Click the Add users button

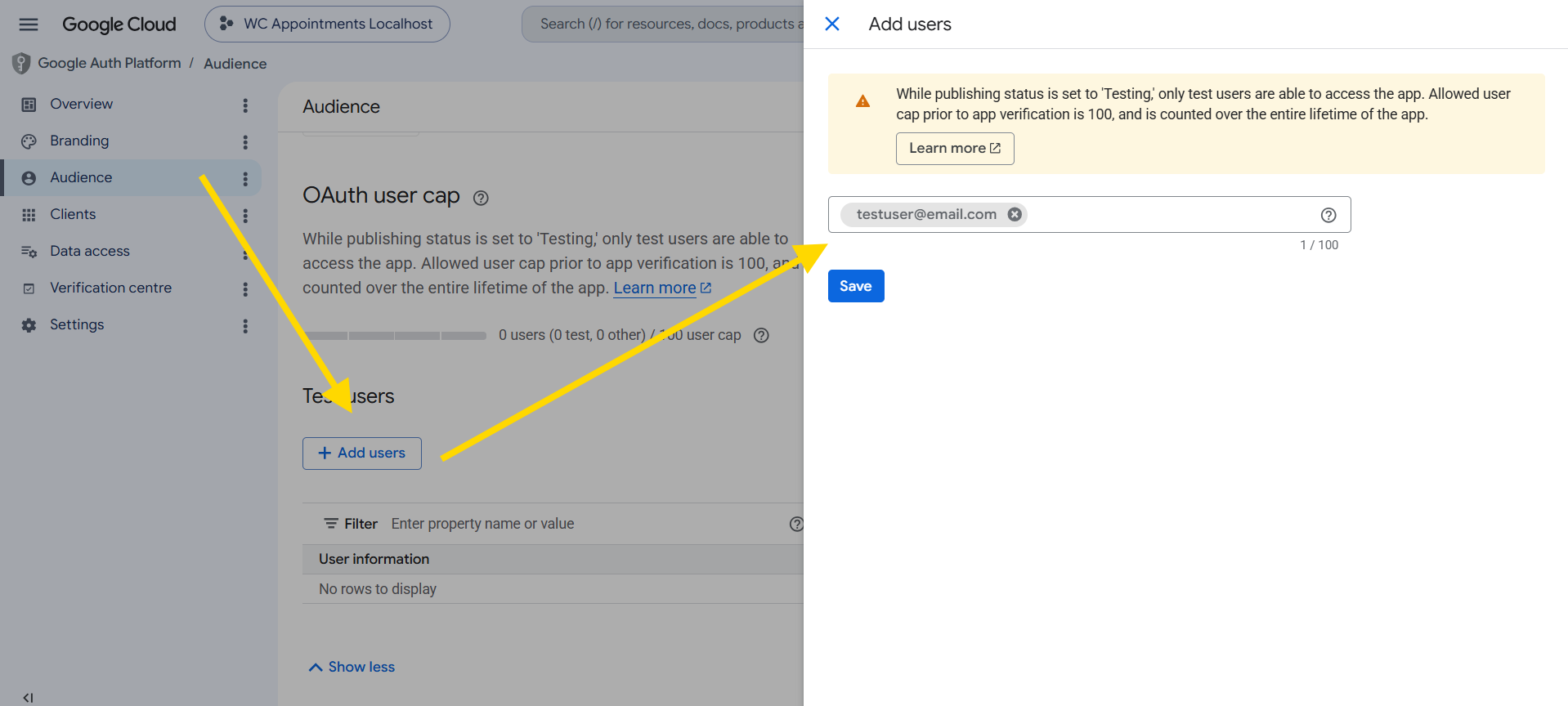coord(362,454)
